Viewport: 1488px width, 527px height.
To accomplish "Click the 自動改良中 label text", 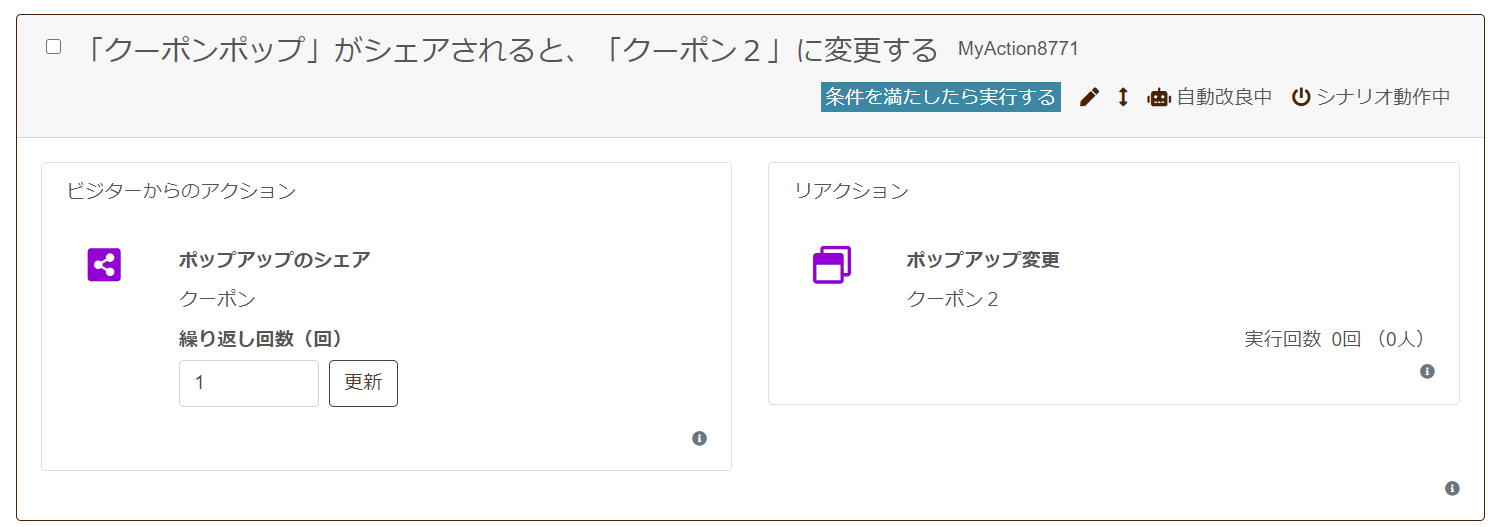I will click(1224, 97).
